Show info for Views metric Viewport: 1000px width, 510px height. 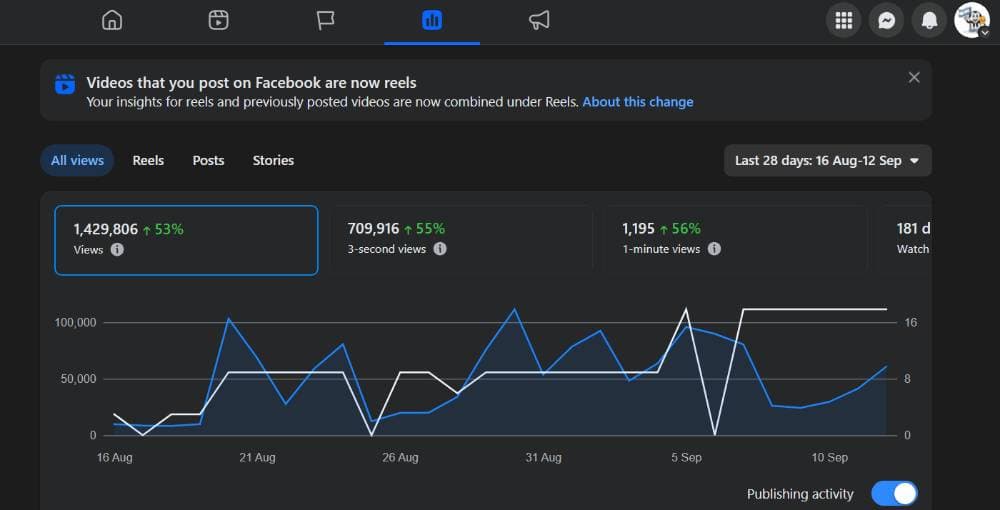coord(117,249)
